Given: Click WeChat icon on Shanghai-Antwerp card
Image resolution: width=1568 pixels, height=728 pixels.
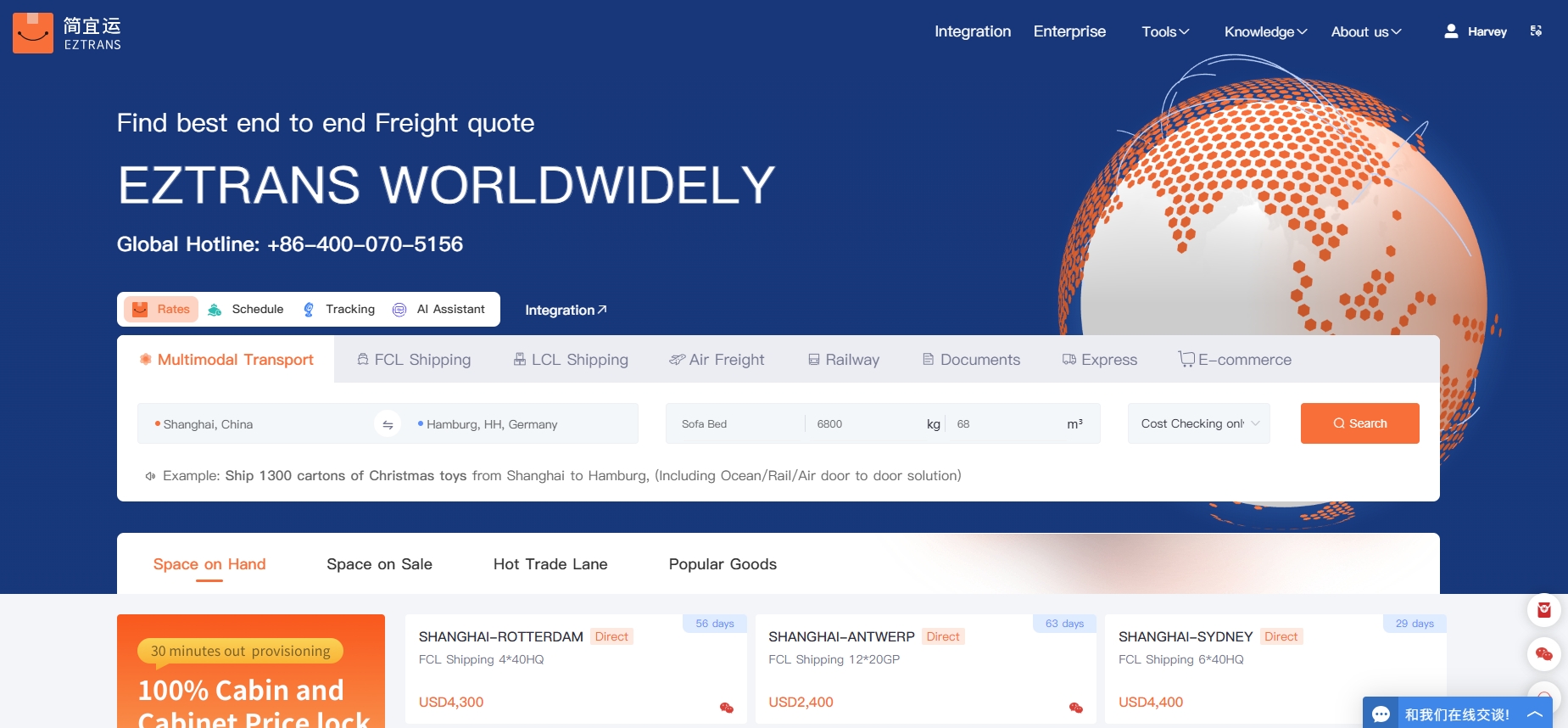Looking at the screenshot, I should coord(1076,708).
